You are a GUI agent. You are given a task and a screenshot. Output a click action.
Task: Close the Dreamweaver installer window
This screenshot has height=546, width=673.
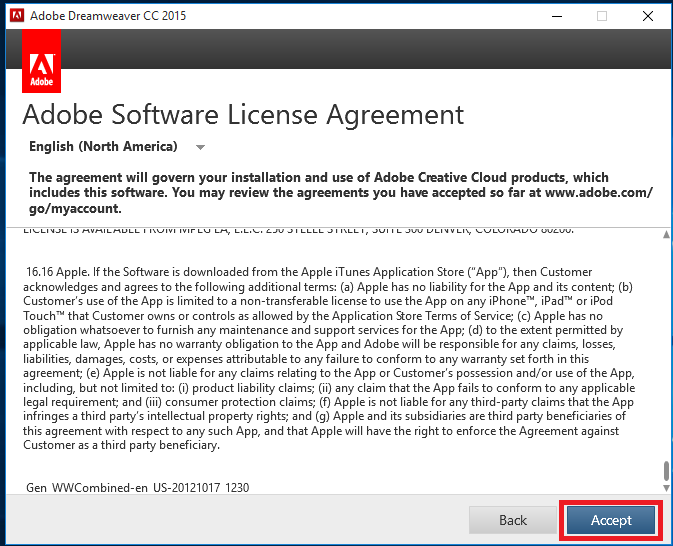[648, 16]
